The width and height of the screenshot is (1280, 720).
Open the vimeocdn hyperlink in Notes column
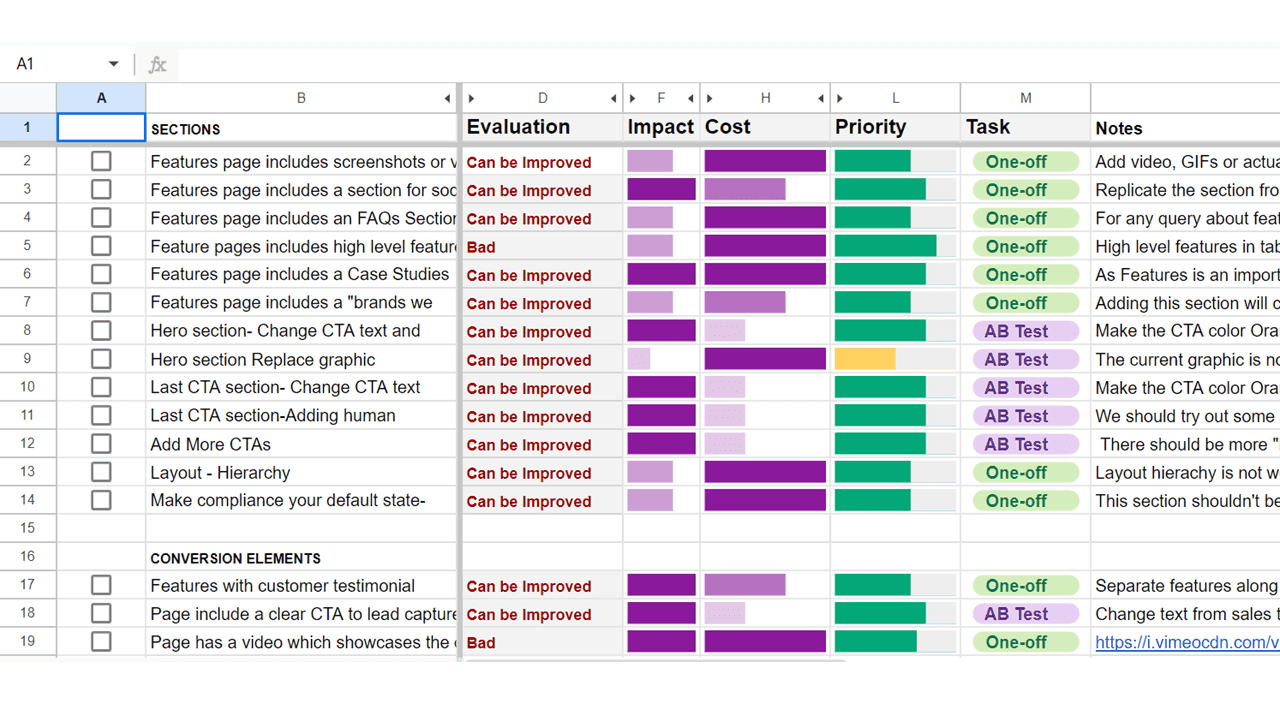tap(1186, 642)
